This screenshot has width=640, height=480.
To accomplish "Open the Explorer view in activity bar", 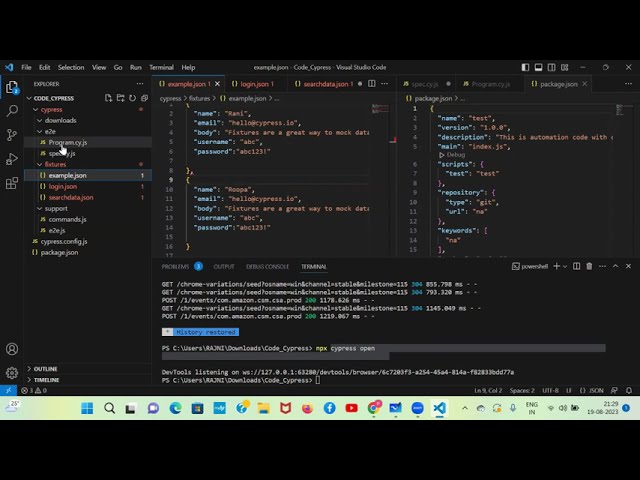I will point(12,87).
